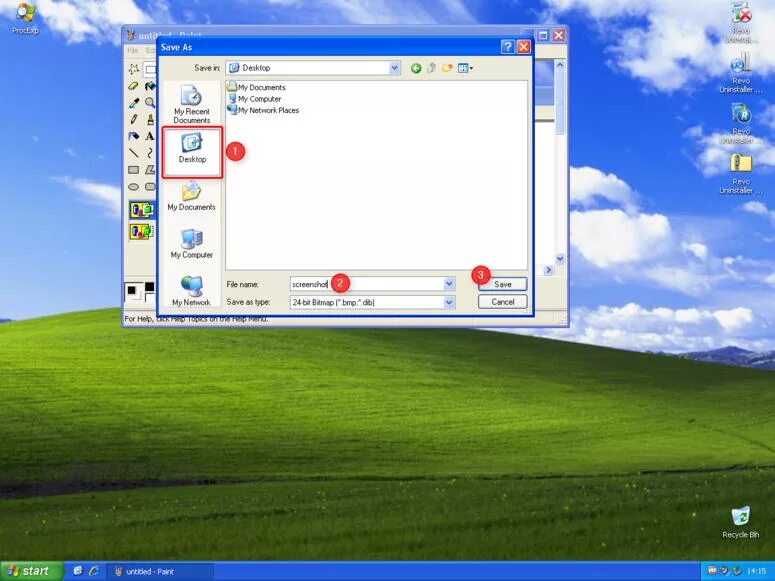The height and width of the screenshot is (581, 775).
Task: Click Paint's horizontal scrollbar right arrow
Action: [x=548, y=270]
